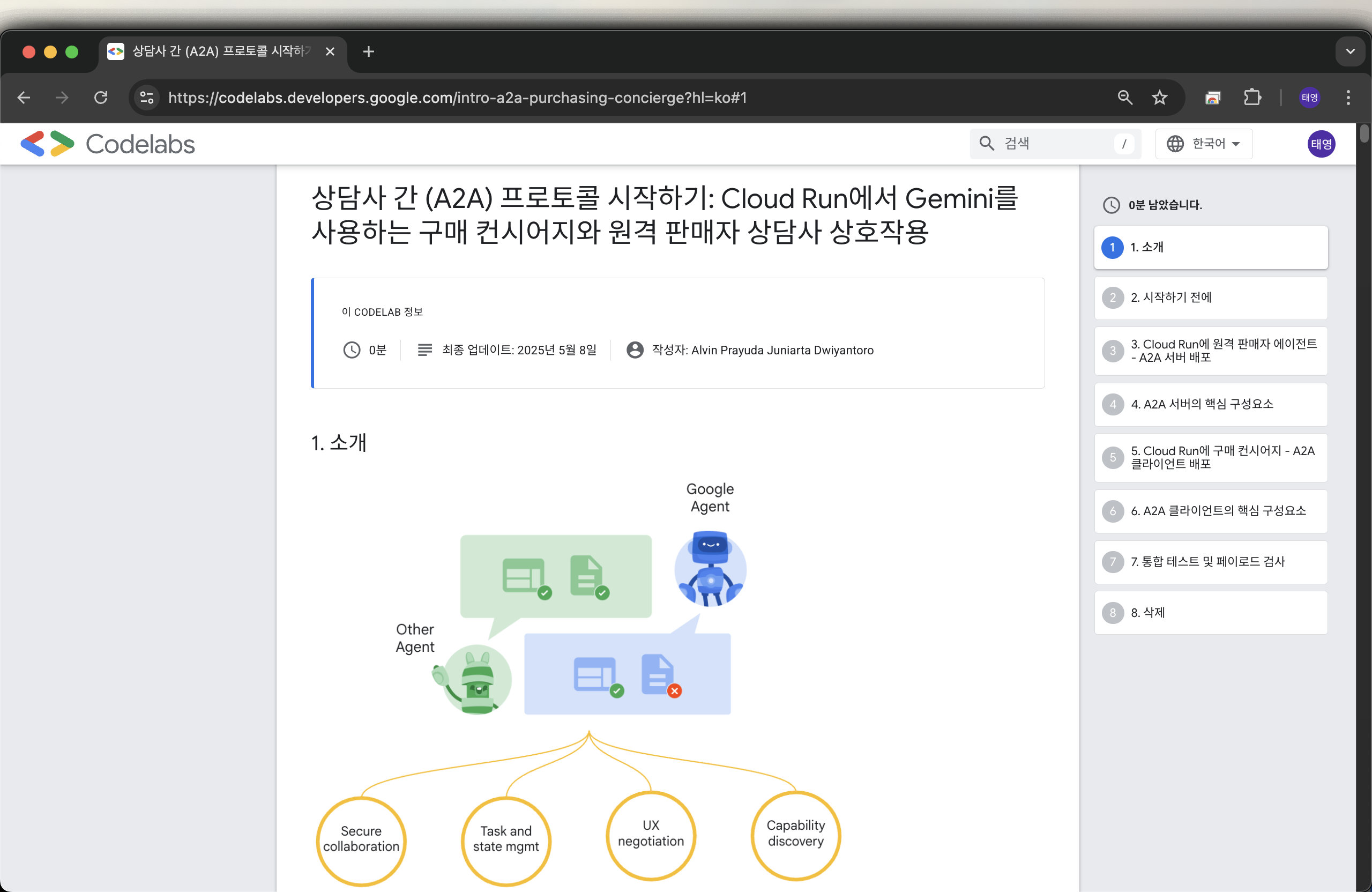The image size is (1372, 892).
Task: Click the rainbow screen extension icon
Action: pos(1213,98)
